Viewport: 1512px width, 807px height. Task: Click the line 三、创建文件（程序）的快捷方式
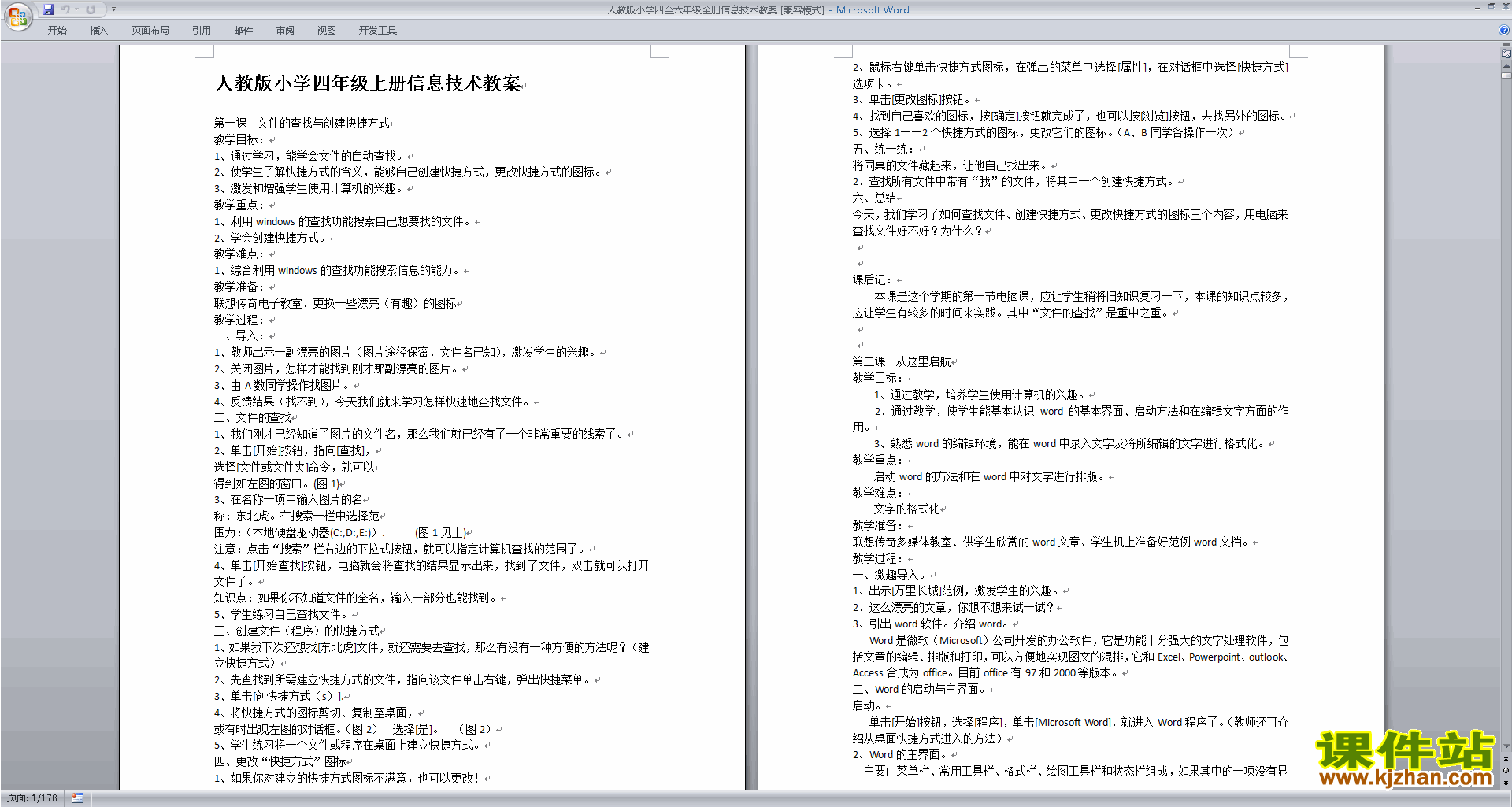(x=297, y=631)
